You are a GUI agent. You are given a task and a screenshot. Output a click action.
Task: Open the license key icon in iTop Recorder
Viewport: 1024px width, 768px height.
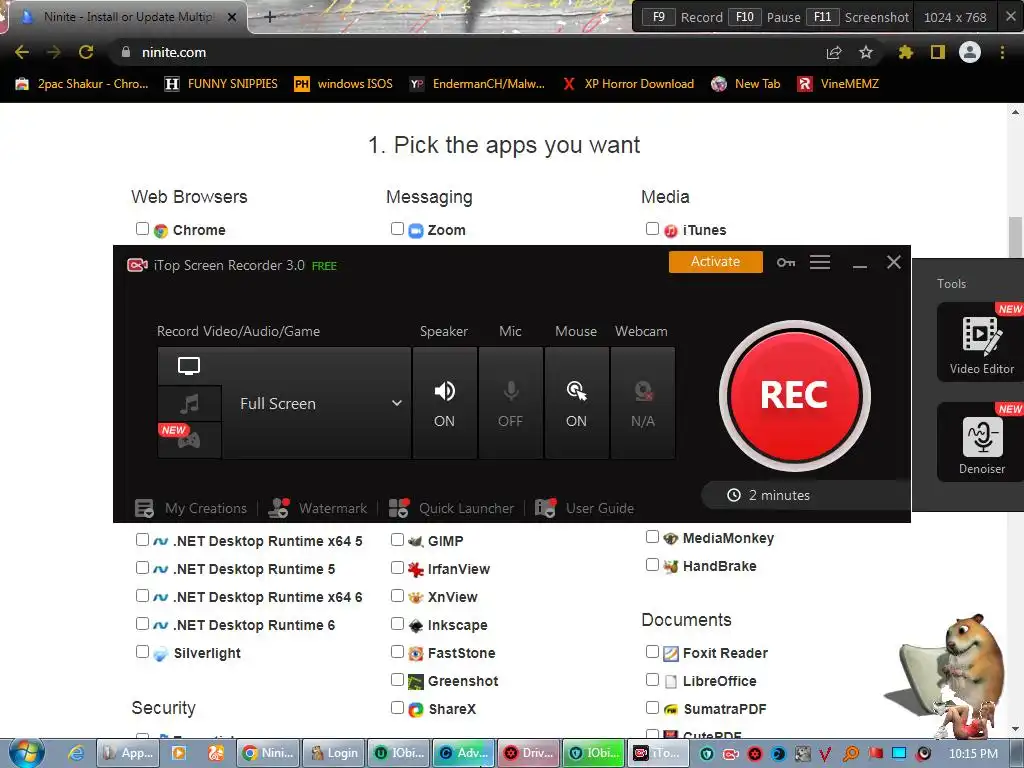coord(786,263)
